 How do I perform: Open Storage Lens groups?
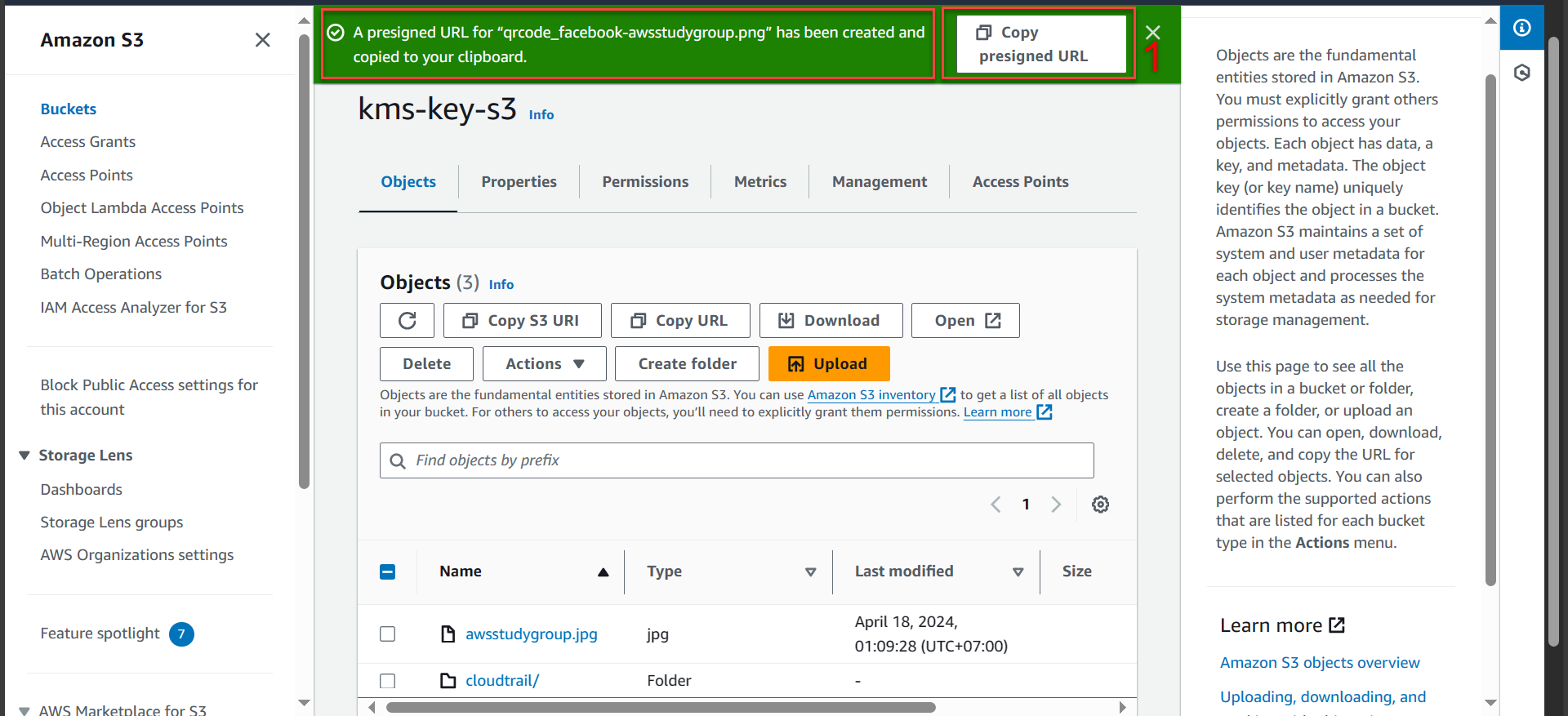pos(112,523)
